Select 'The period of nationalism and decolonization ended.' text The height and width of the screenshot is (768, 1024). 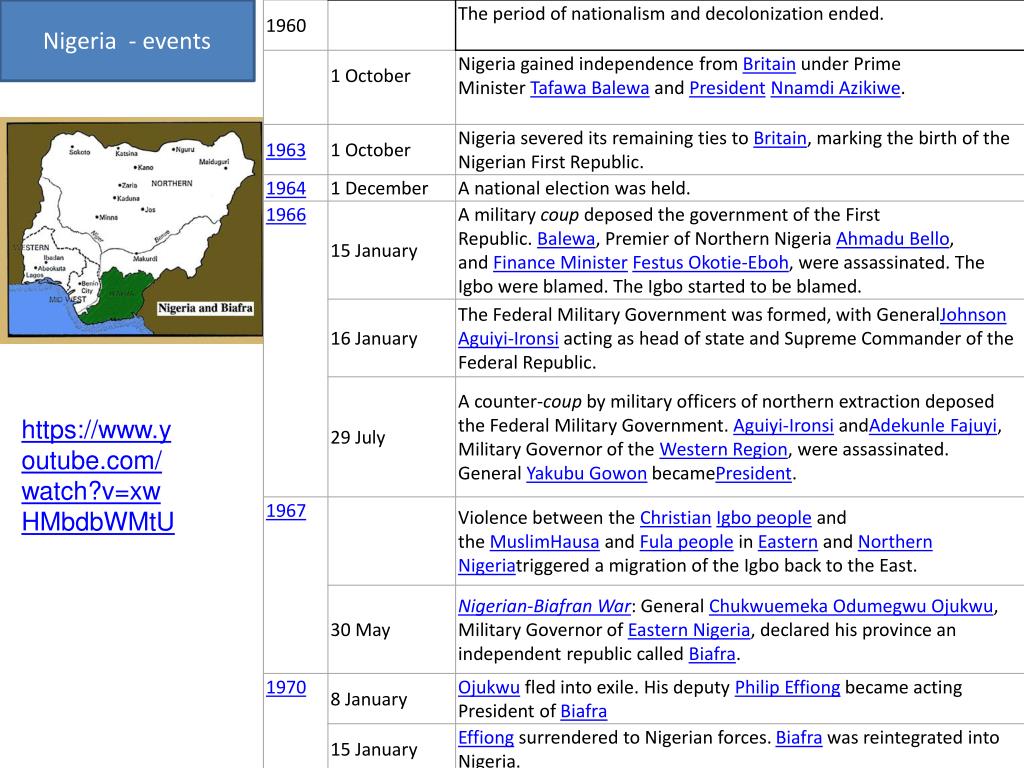coord(671,14)
